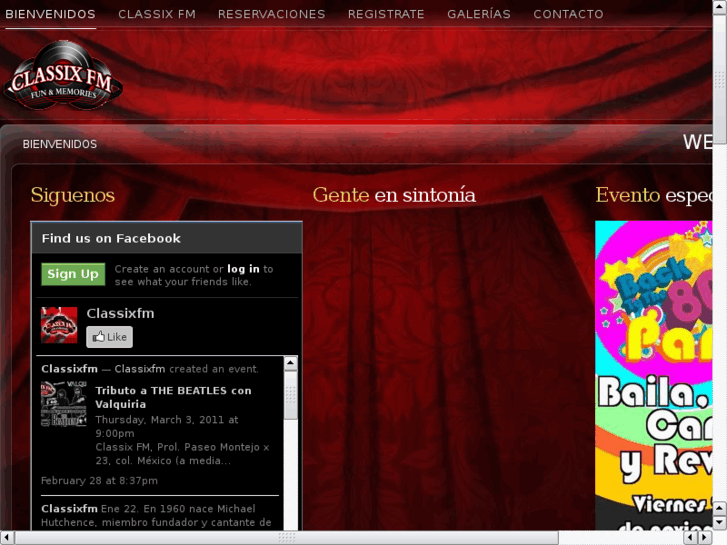Click the 'Classix FM, Prol. Paseo Montejo' address text
Viewport: 727px width, 545px height.
[182, 454]
